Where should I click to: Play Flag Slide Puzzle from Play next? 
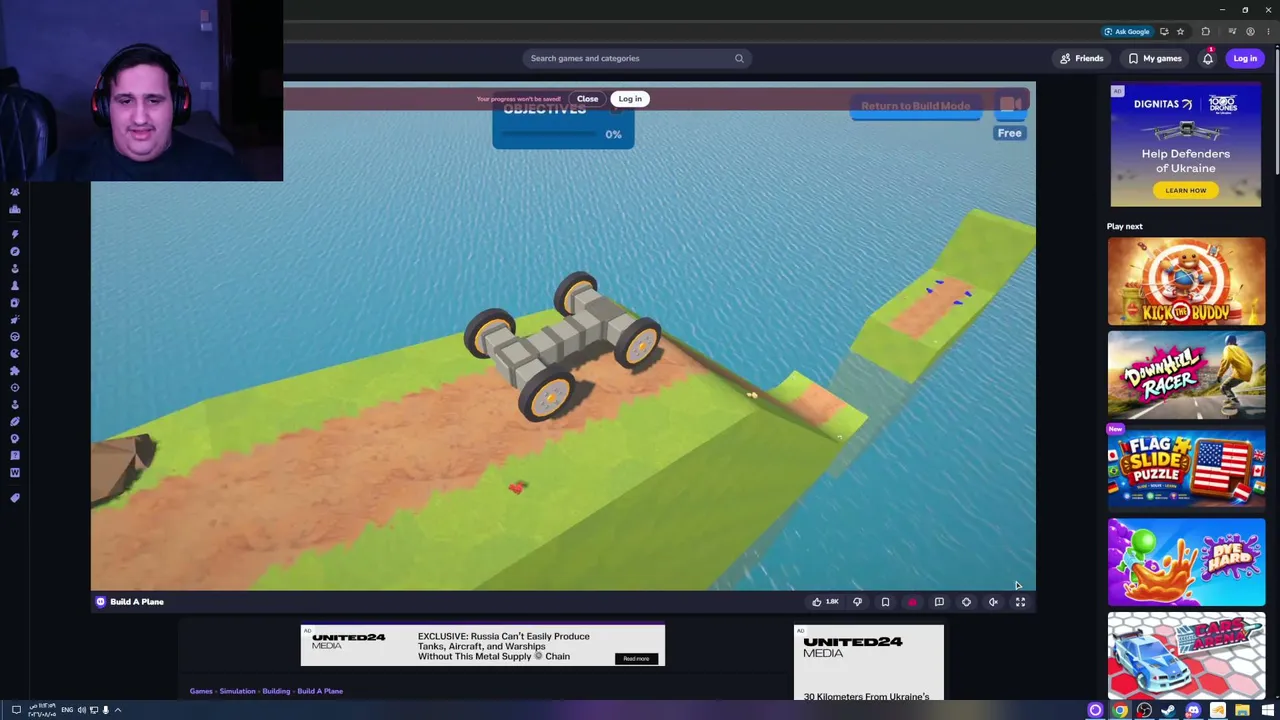click(x=1186, y=469)
